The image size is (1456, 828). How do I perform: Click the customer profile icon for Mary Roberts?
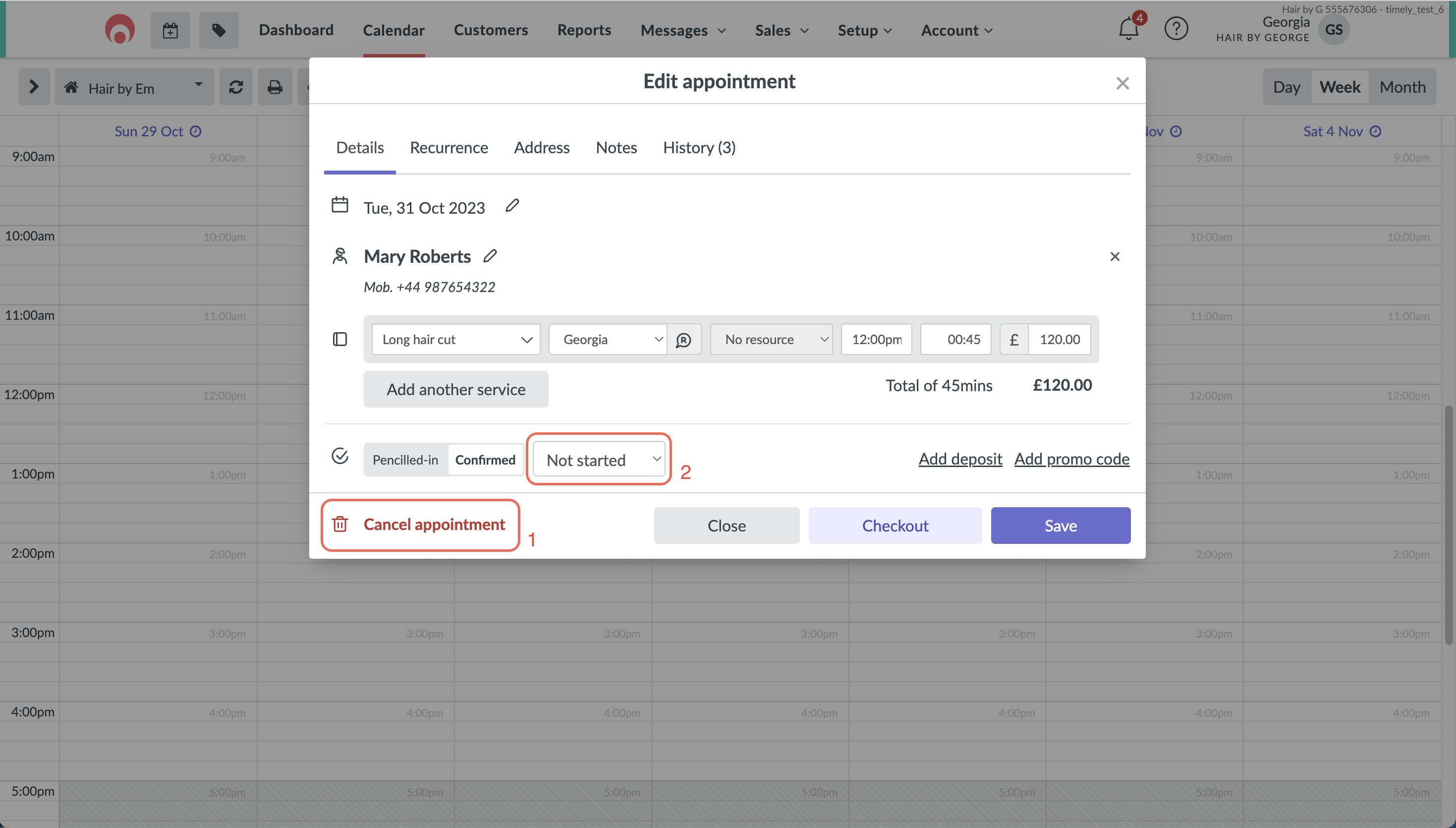point(340,255)
